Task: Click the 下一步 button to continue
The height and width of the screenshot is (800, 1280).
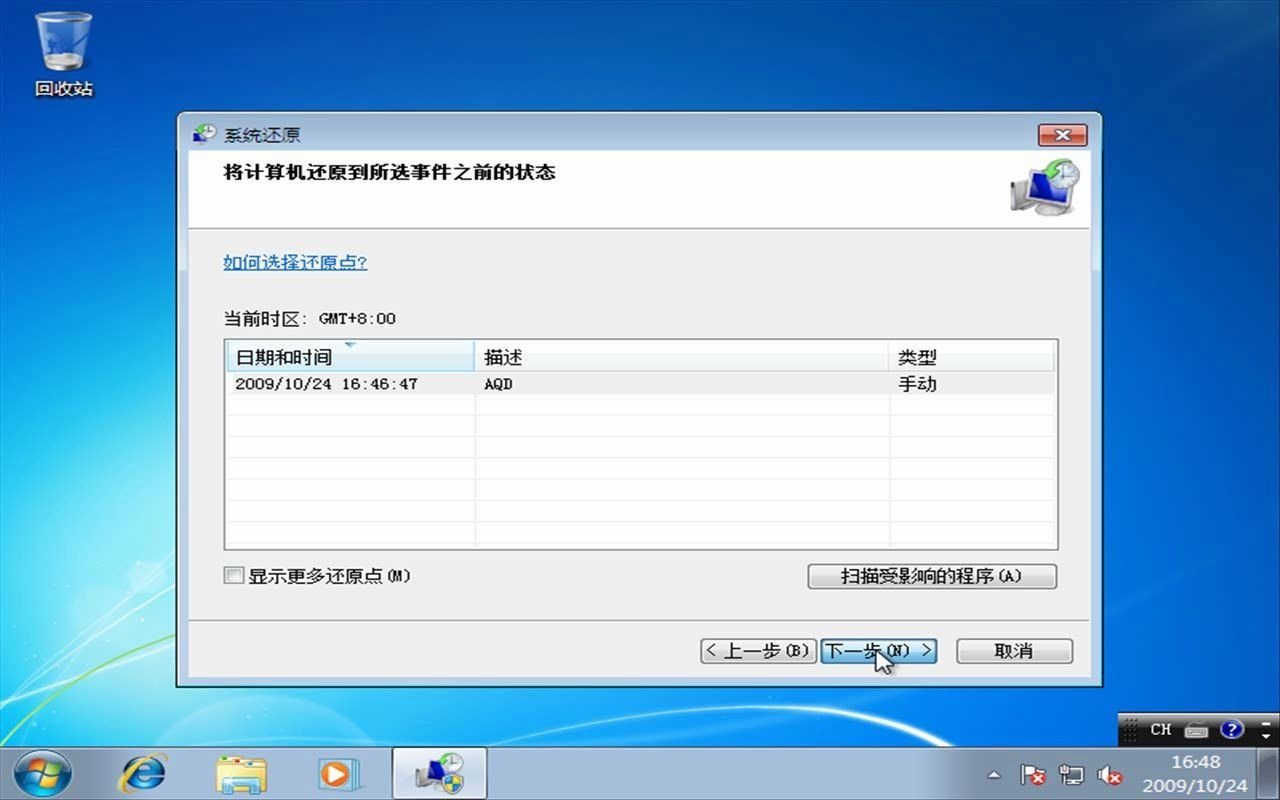Action: click(x=877, y=650)
